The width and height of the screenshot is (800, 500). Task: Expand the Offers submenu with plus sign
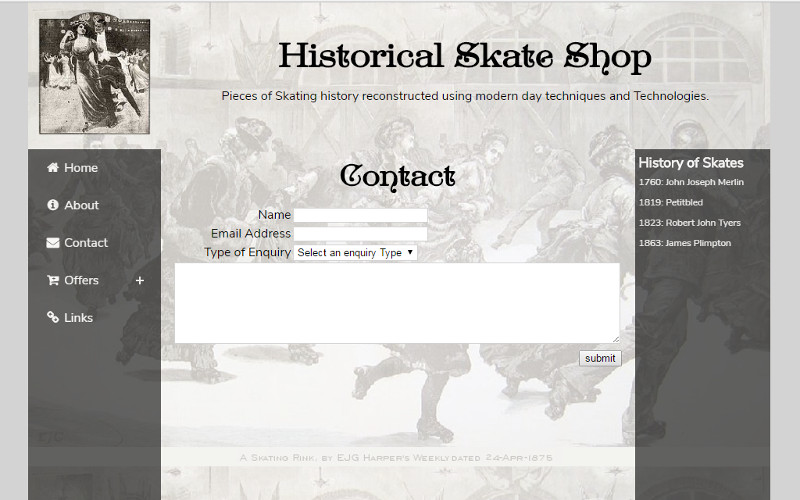point(140,281)
